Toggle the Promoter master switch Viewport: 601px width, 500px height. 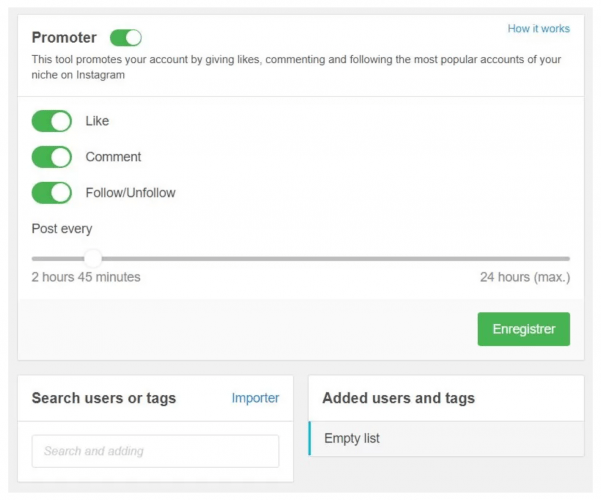point(126,38)
